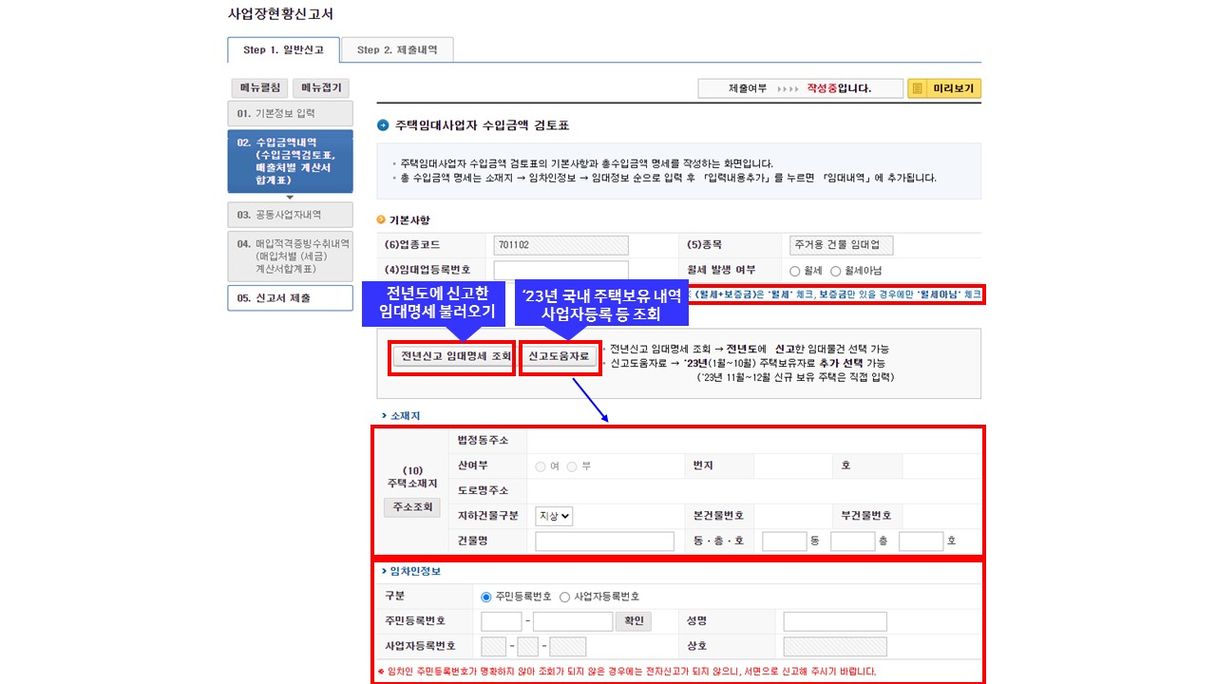Viewport: 1216px width, 684px height.
Task: Open 03. 공동사업자내역 menu item
Action: pyautogui.click(x=290, y=214)
